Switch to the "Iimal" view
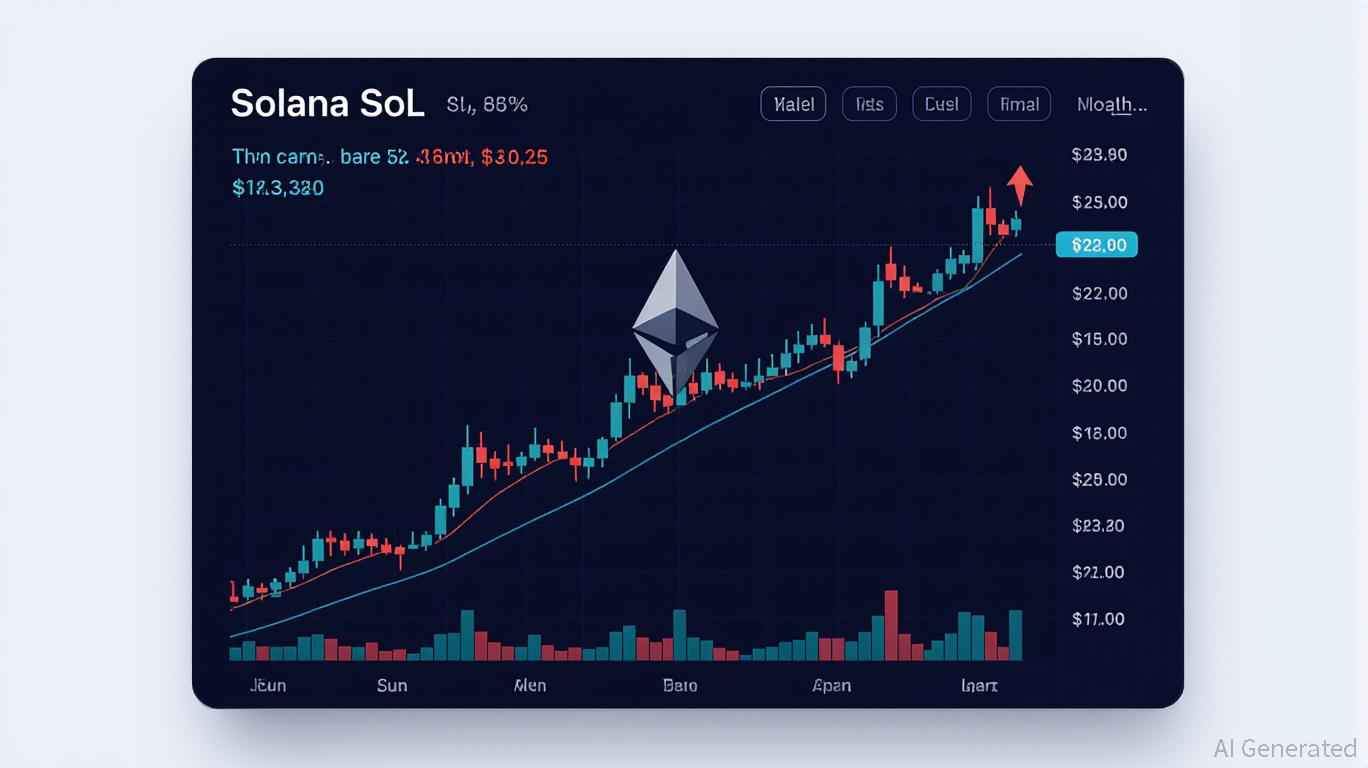The width and height of the screenshot is (1368, 768). [1019, 104]
